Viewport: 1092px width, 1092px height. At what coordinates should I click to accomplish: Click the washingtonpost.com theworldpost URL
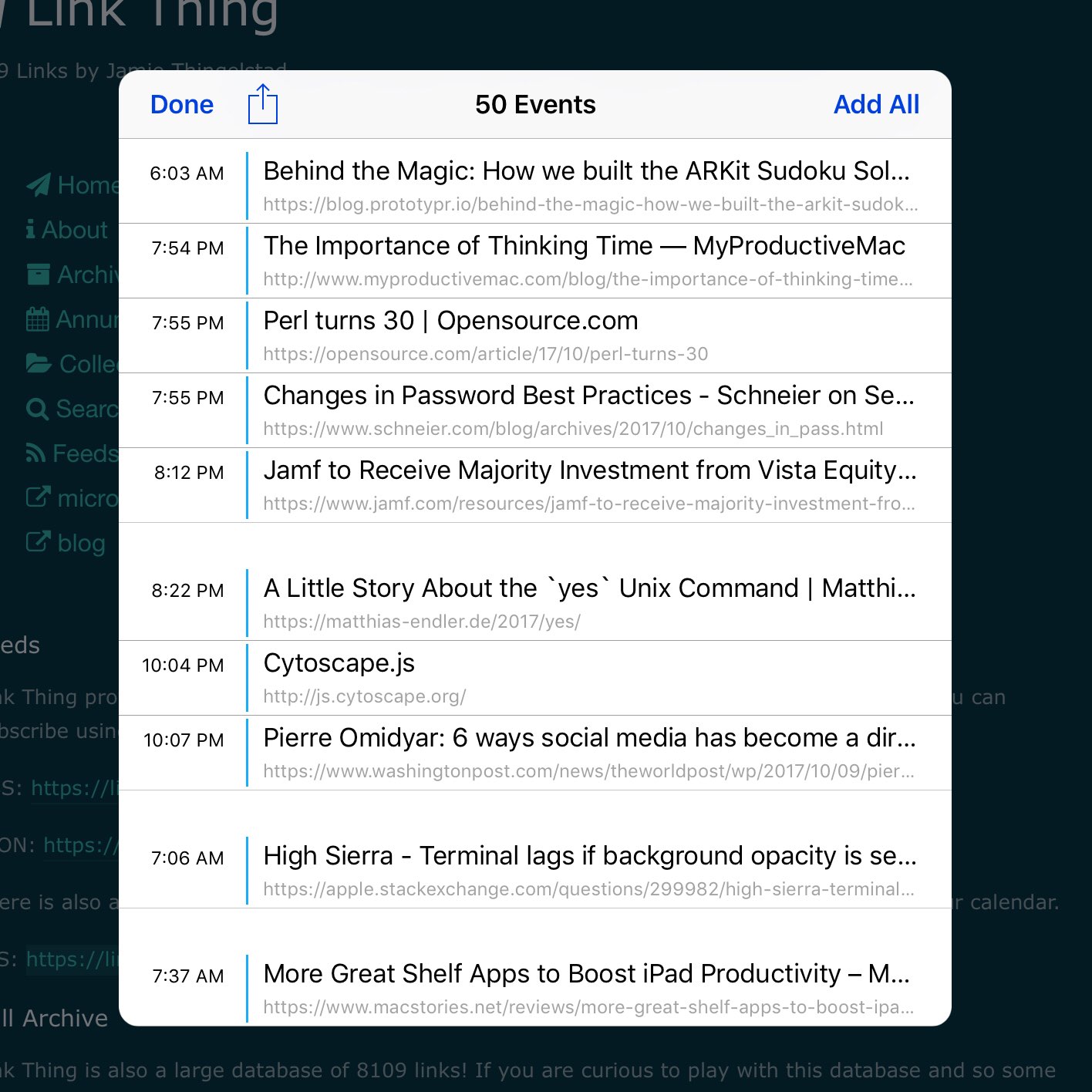coord(589,771)
